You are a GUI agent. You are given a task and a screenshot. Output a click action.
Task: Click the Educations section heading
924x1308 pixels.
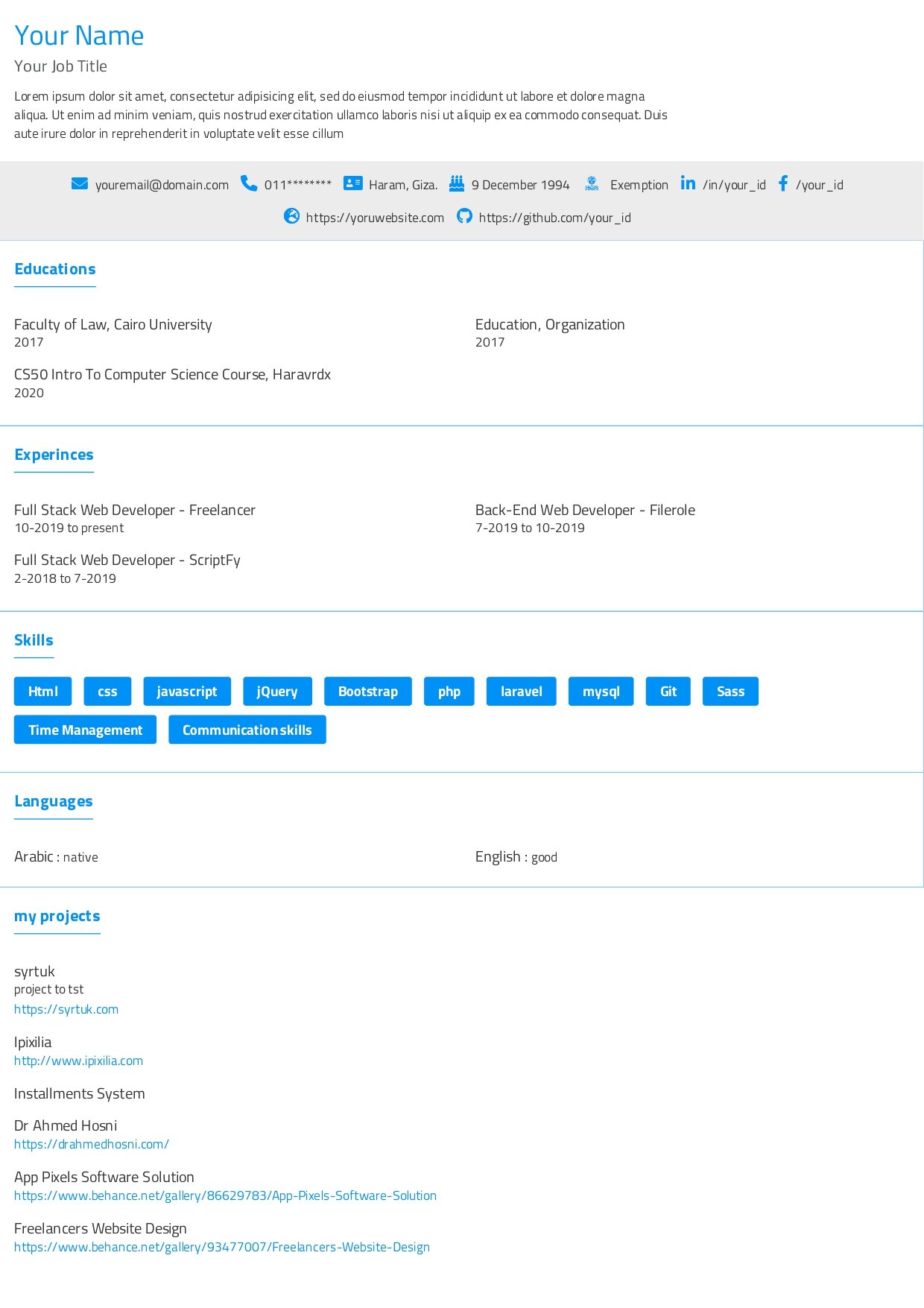pos(55,269)
